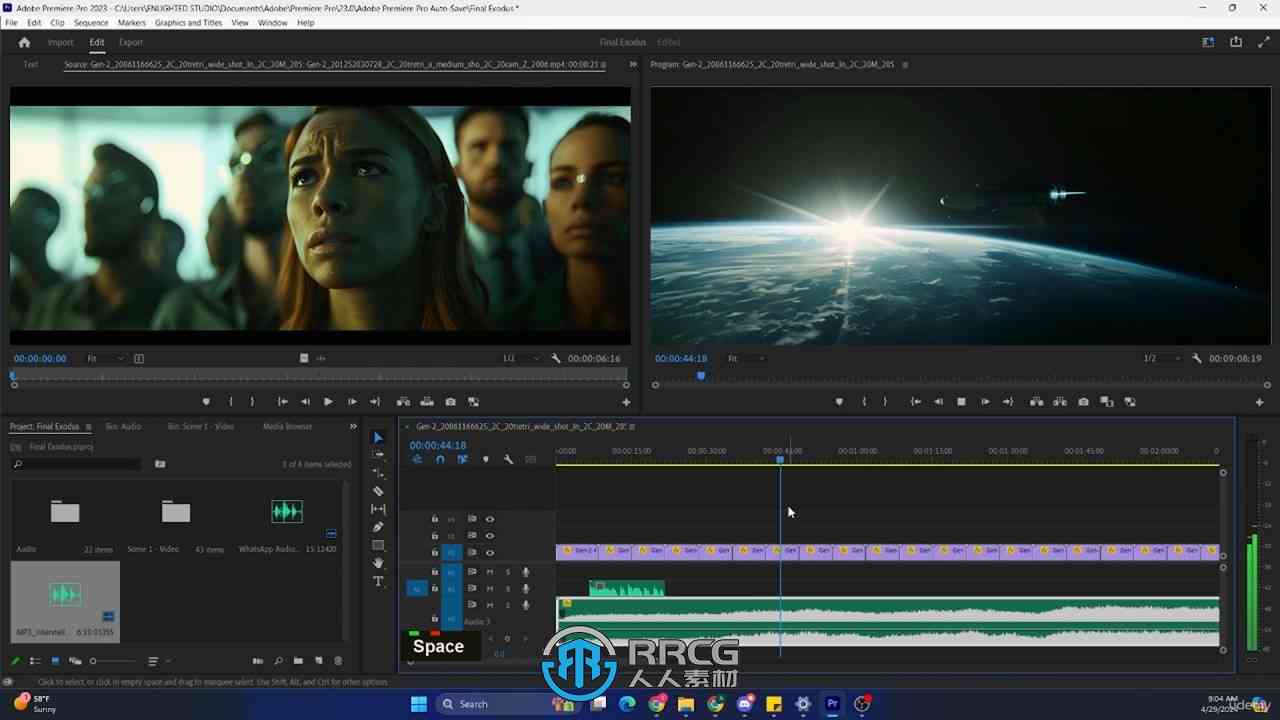This screenshot has height=720, width=1280.
Task: Select the Slip tool
Action: [x=378, y=509]
